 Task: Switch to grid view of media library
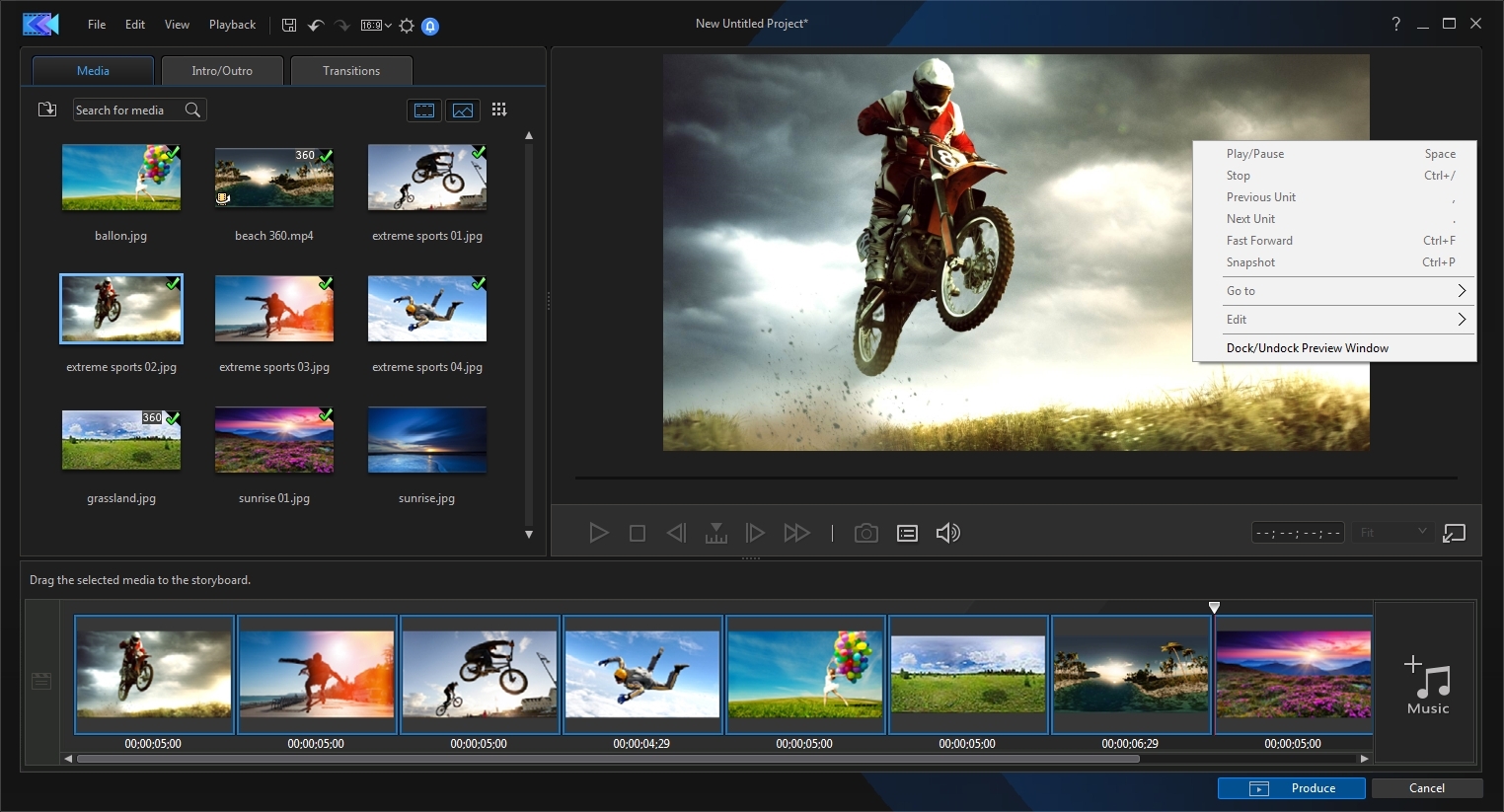[499, 110]
